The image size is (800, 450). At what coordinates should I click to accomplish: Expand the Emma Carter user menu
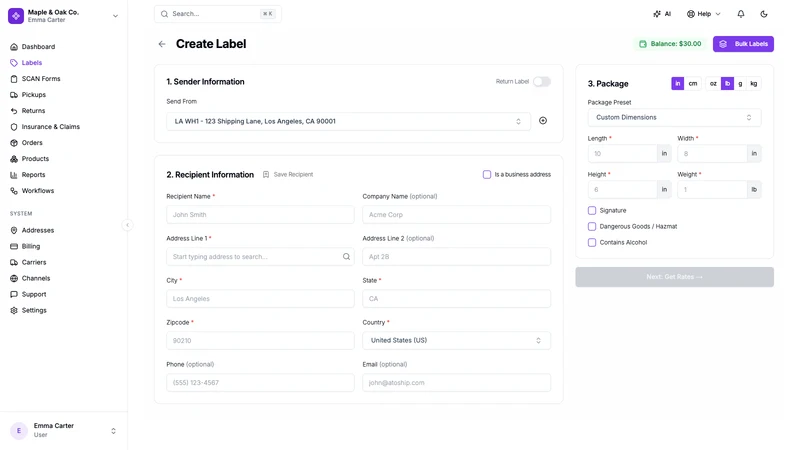113,431
